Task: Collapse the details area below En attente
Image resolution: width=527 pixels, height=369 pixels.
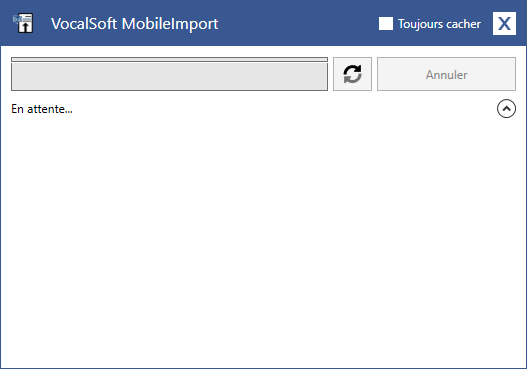Action: click(x=506, y=109)
